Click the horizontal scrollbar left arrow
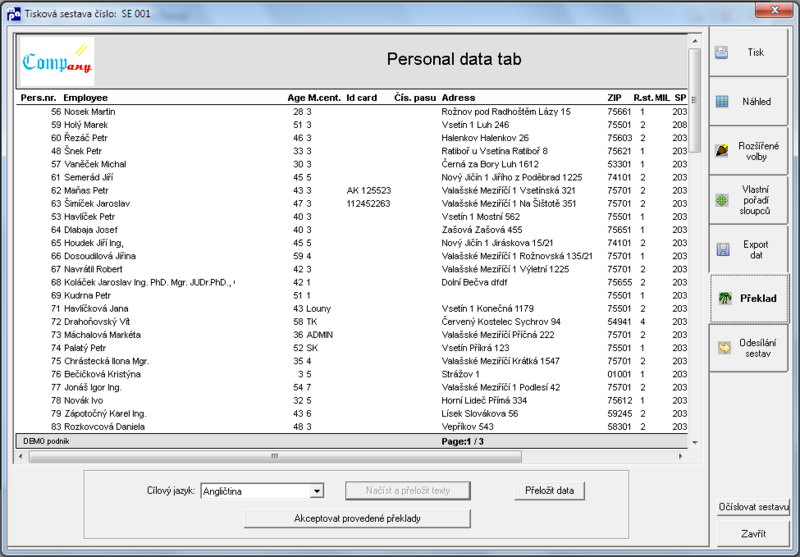This screenshot has height=557, width=800. (20, 456)
